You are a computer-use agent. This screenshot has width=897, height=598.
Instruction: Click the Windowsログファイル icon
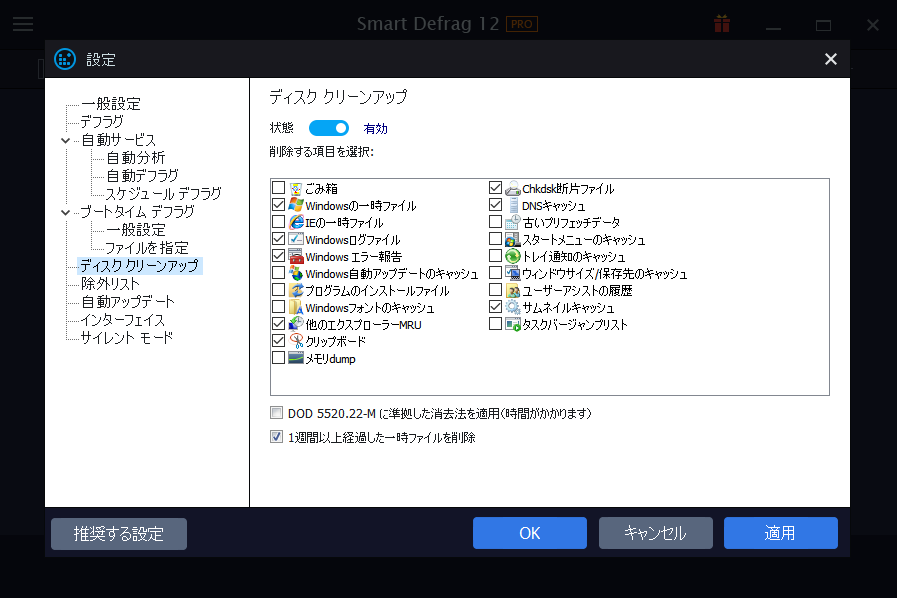(x=296, y=239)
